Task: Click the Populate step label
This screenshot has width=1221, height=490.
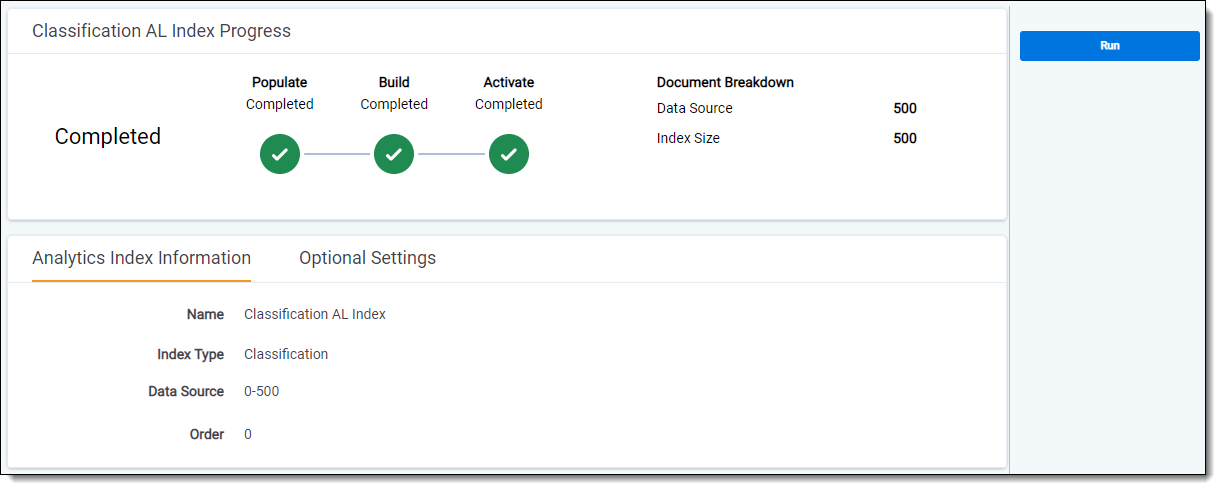Action: (x=280, y=83)
